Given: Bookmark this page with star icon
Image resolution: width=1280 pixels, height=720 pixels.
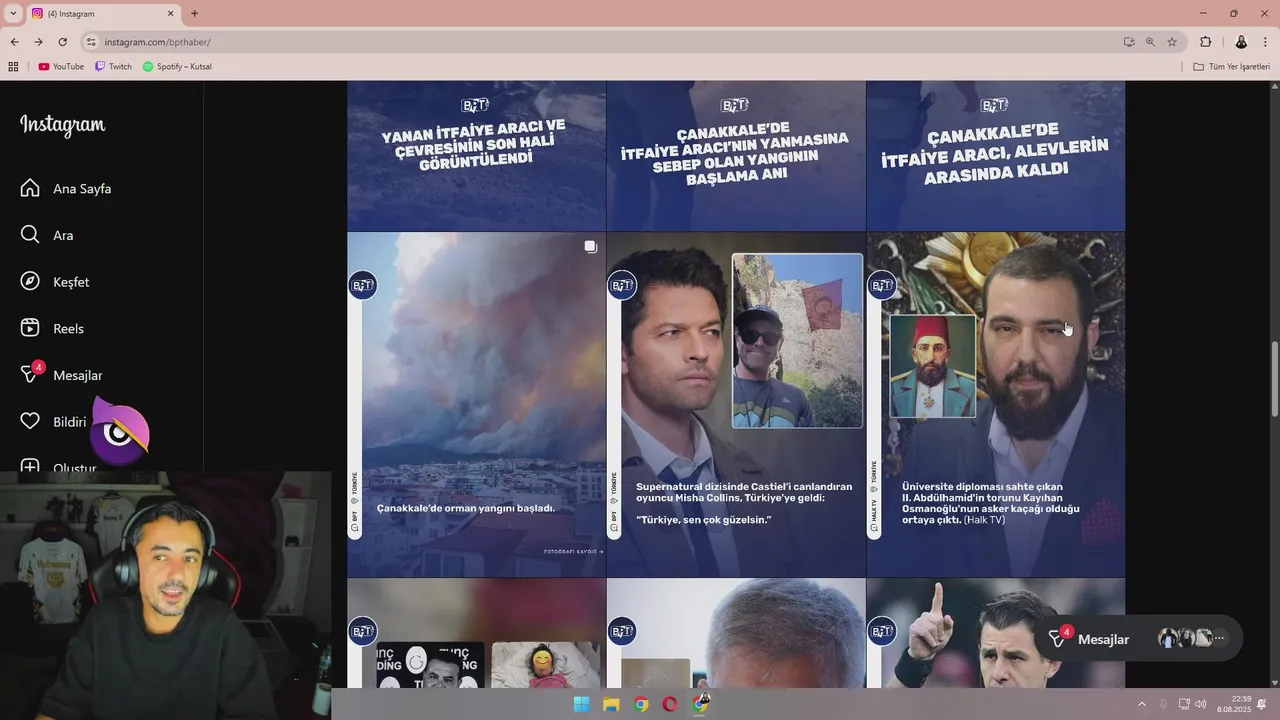Looking at the screenshot, I should click(1172, 42).
